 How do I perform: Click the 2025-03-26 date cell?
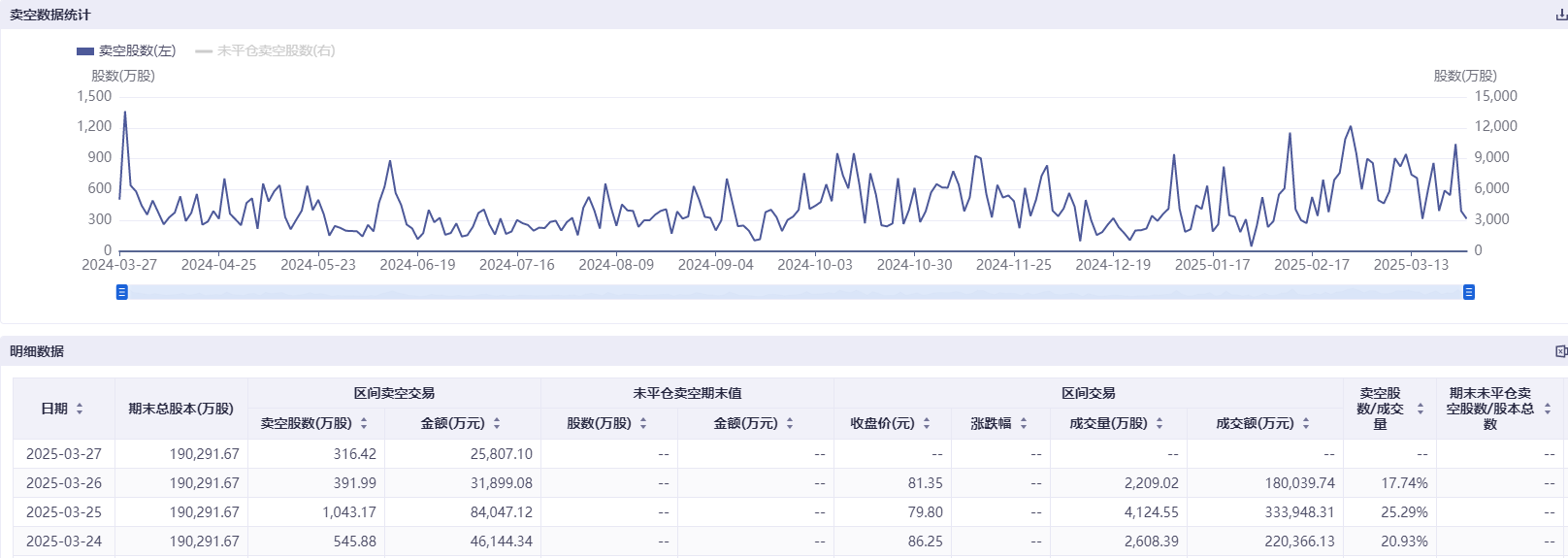[64, 482]
